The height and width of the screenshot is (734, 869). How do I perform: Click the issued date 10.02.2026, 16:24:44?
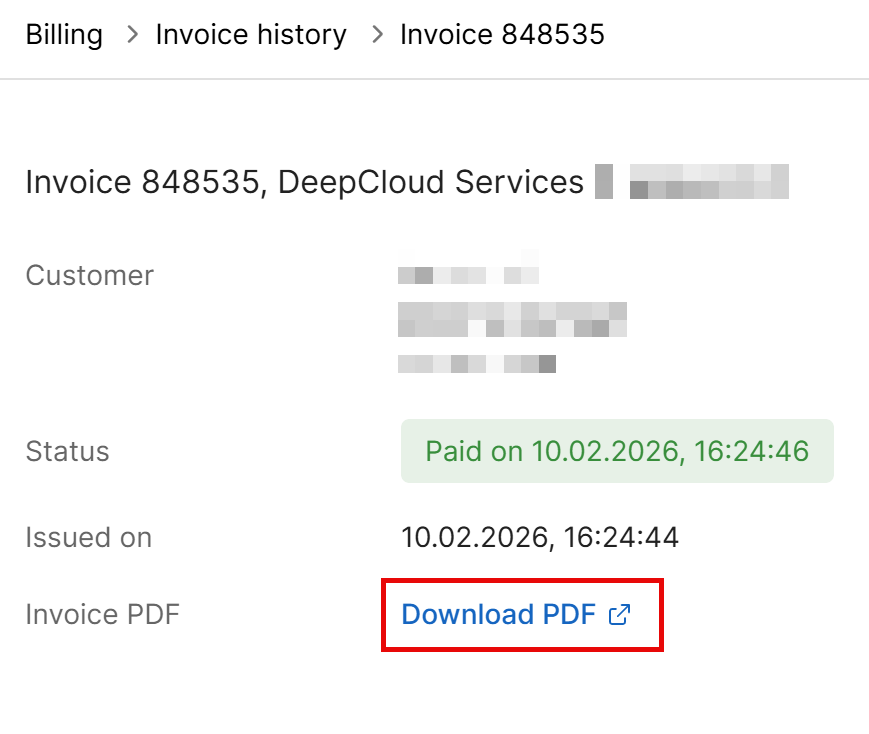(540, 537)
